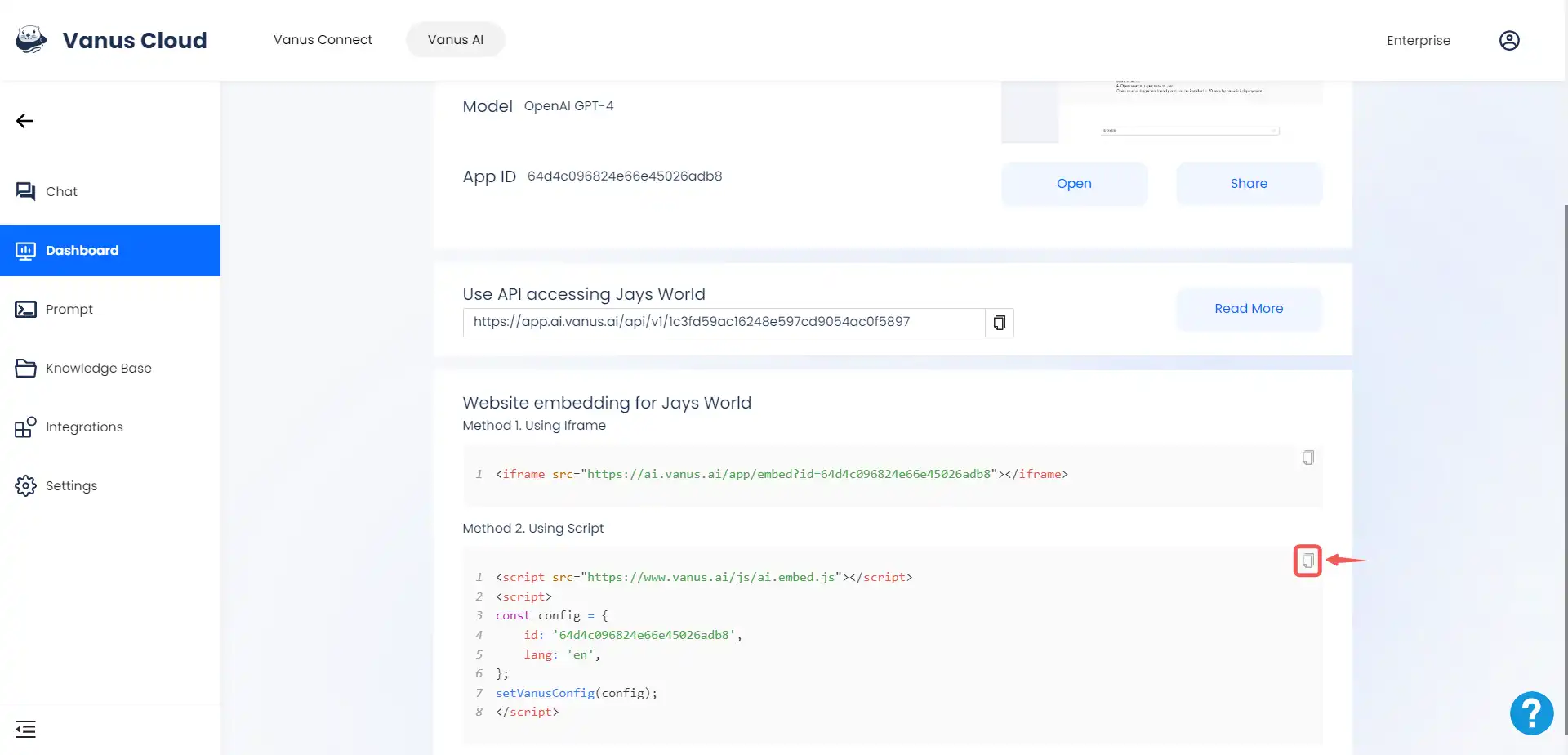Click the Chat bubble icon in the sidebar
The image size is (1568, 755).
tap(25, 191)
